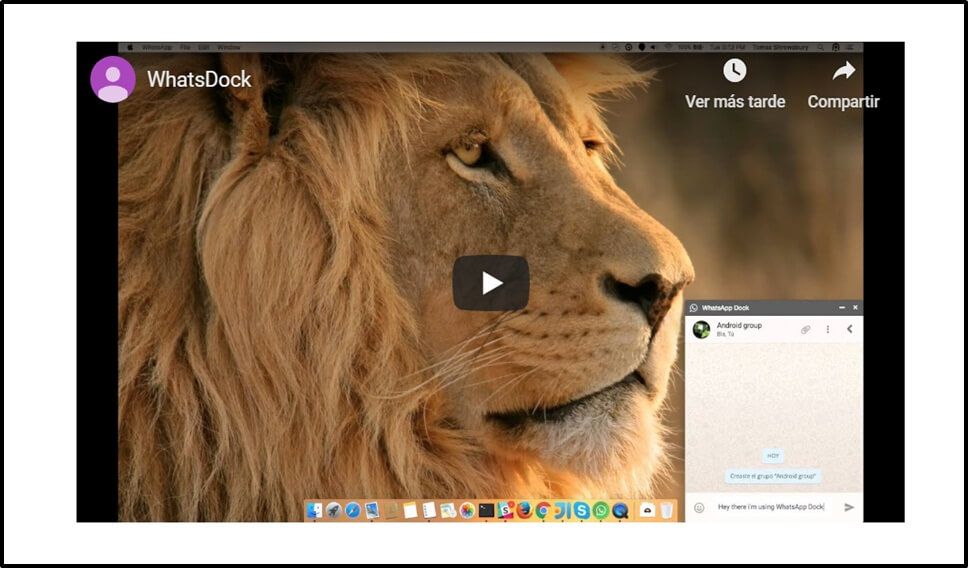Open WhatsApp from the dock
Screen dimensions: 970x569
tap(601, 510)
